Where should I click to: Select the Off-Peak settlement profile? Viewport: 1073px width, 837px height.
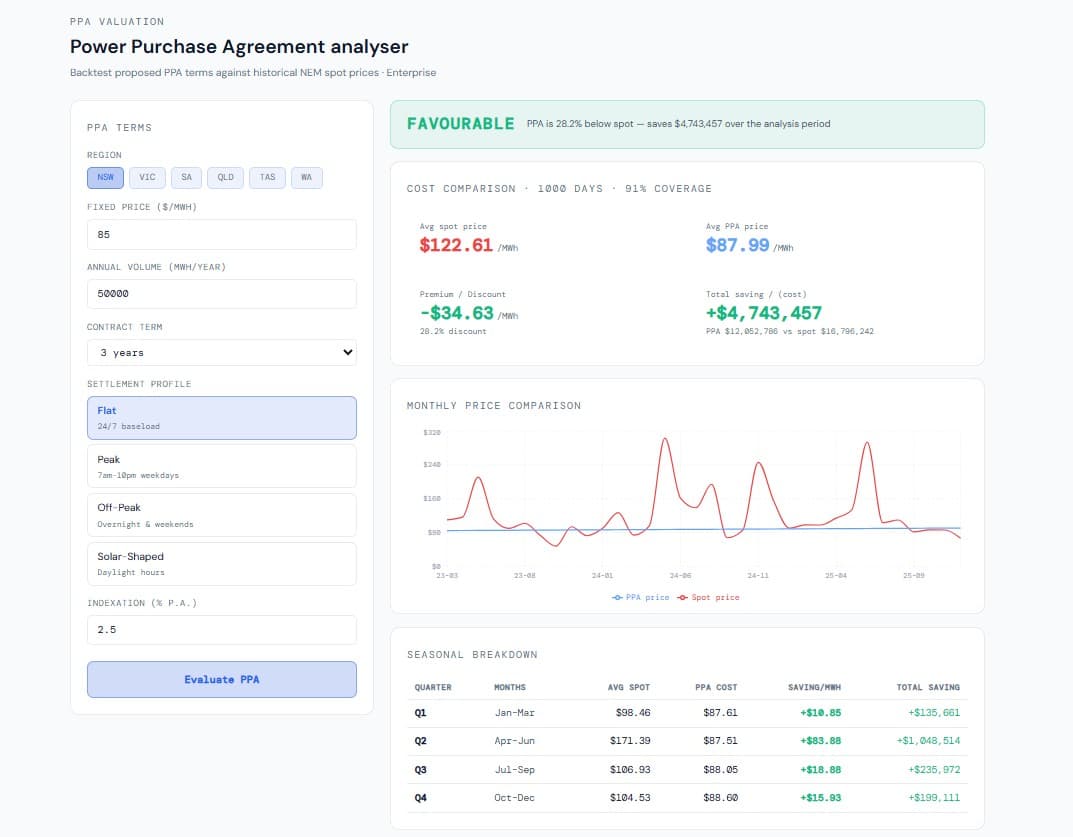(x=221, y=515)
